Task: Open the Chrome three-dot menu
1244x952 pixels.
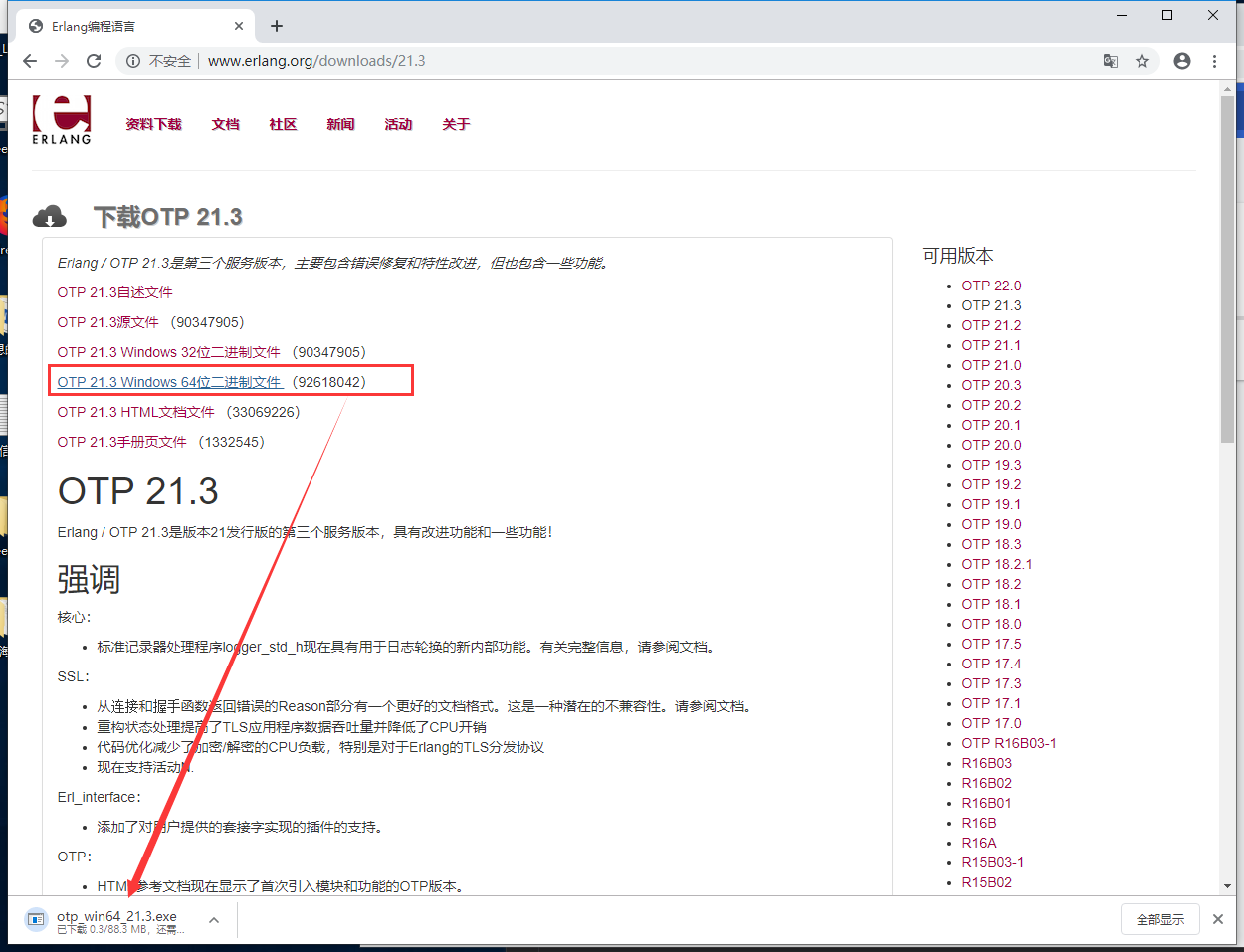Action: [x=1214, y=61]
